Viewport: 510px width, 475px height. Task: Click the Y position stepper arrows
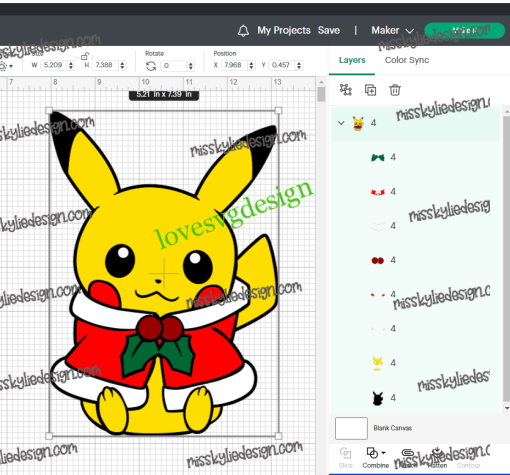click(299, 65)
